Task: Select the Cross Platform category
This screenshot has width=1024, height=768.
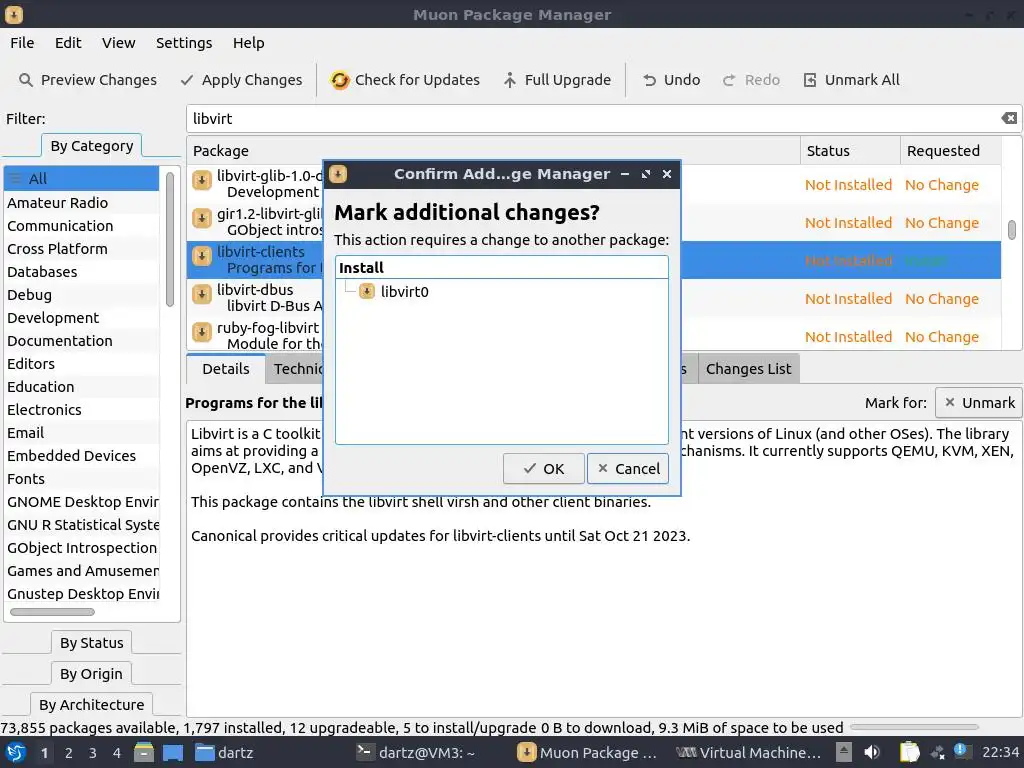Action: [x=81, y=249]
